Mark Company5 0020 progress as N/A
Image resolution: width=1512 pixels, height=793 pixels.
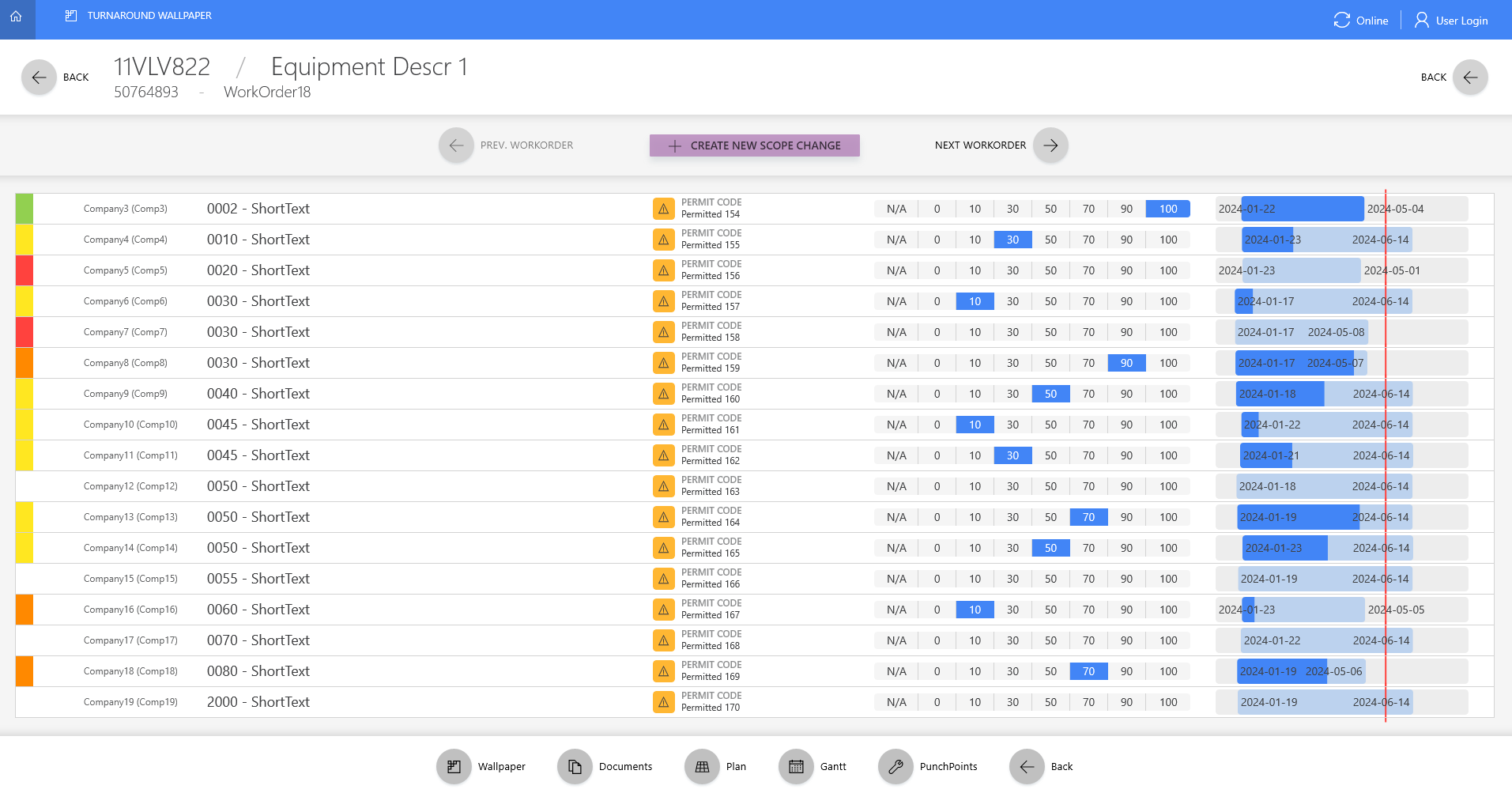(x=896, y=270)
